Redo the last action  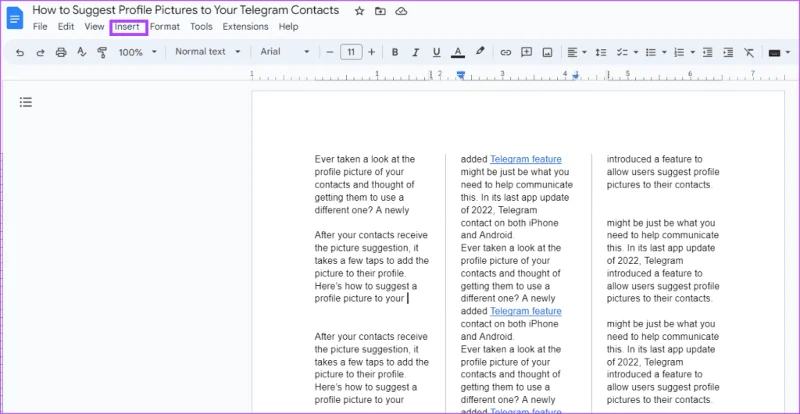[40, 52]
